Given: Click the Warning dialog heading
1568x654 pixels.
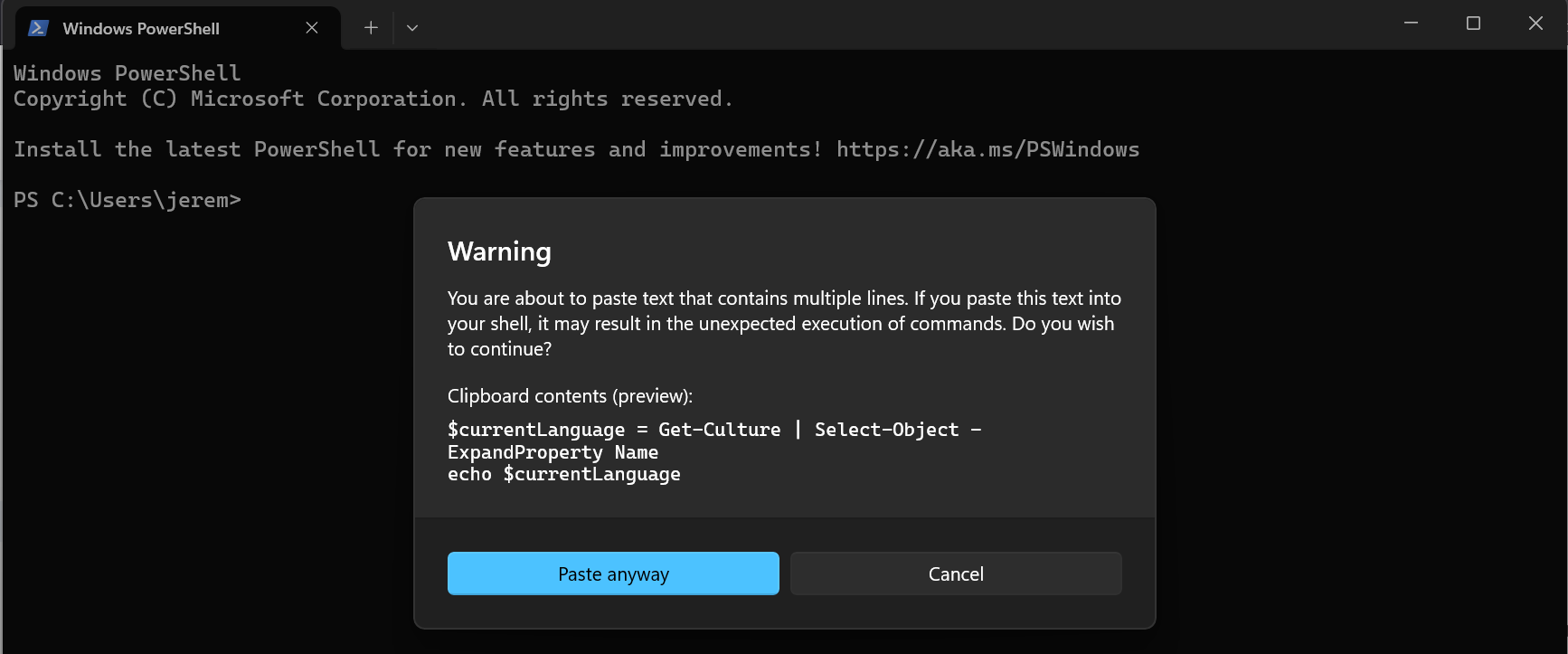Looking at the screenshot, I should tap(499, 251).
